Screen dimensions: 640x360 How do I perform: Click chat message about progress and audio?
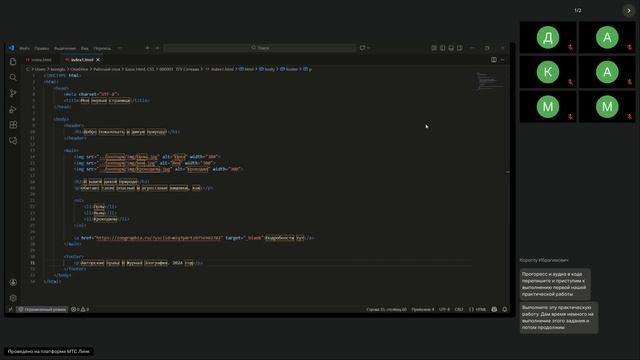(555, 284)
